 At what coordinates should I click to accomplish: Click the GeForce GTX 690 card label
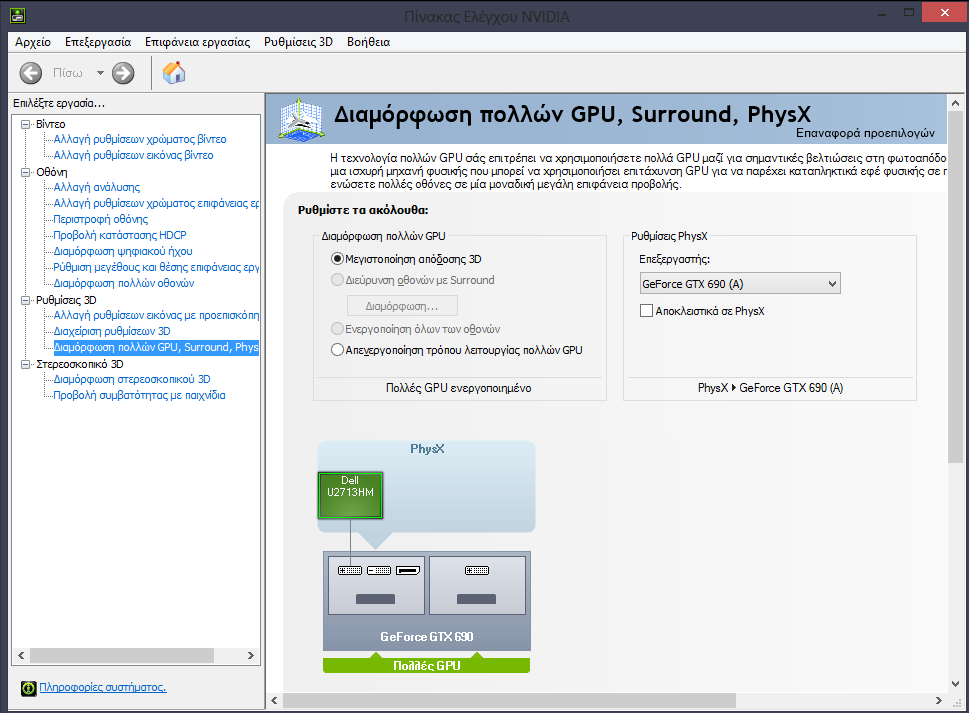pyautogui.click(x=427, y=636)
